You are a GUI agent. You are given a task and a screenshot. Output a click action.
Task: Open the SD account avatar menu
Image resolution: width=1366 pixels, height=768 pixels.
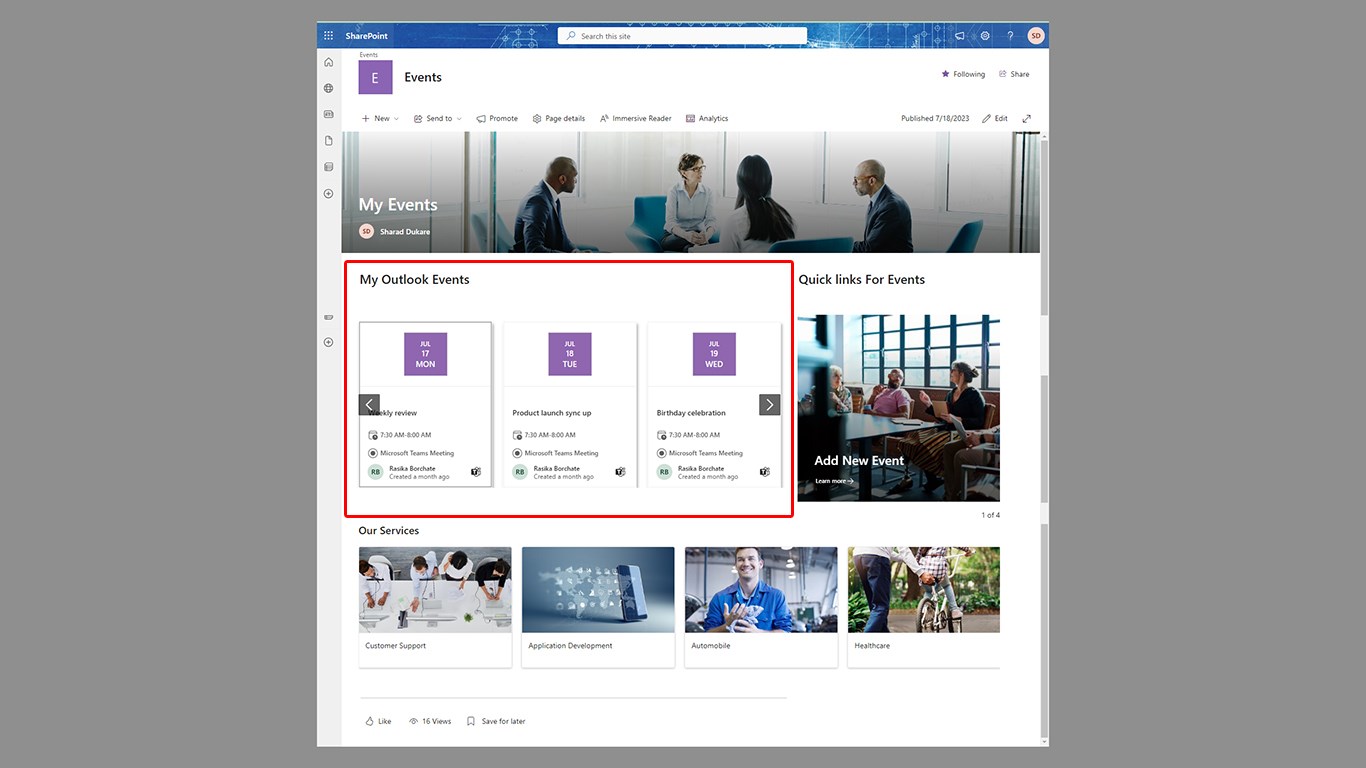[x=1036, y=36]
